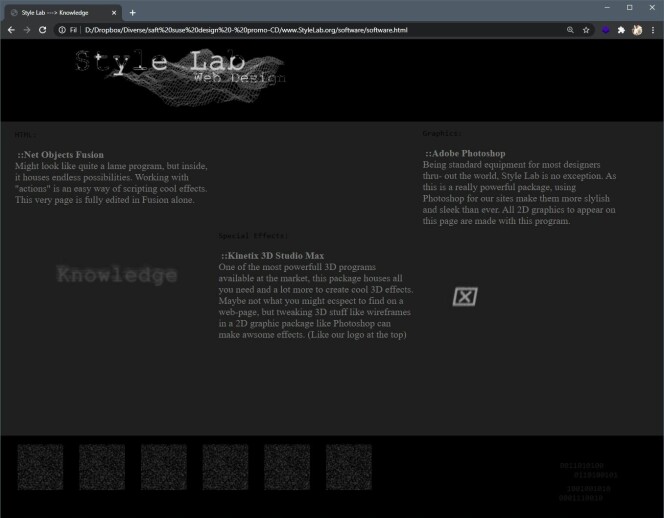Click the broken image placeholder icon
This screenshot has height=518, width=664.
coord(465,296)
